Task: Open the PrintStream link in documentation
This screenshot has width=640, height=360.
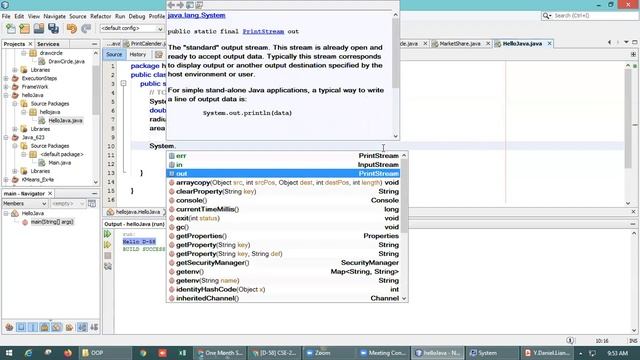Action: click(x=263, y=31)
